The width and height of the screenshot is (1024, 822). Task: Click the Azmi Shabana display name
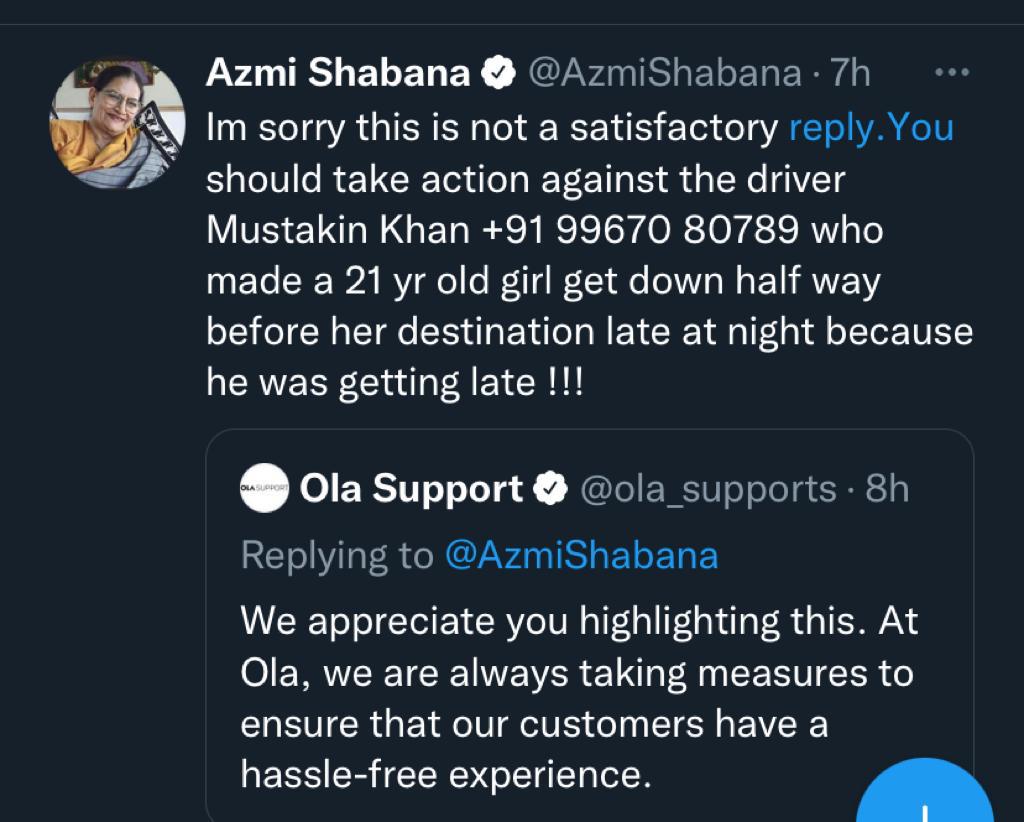coord(337,73)
